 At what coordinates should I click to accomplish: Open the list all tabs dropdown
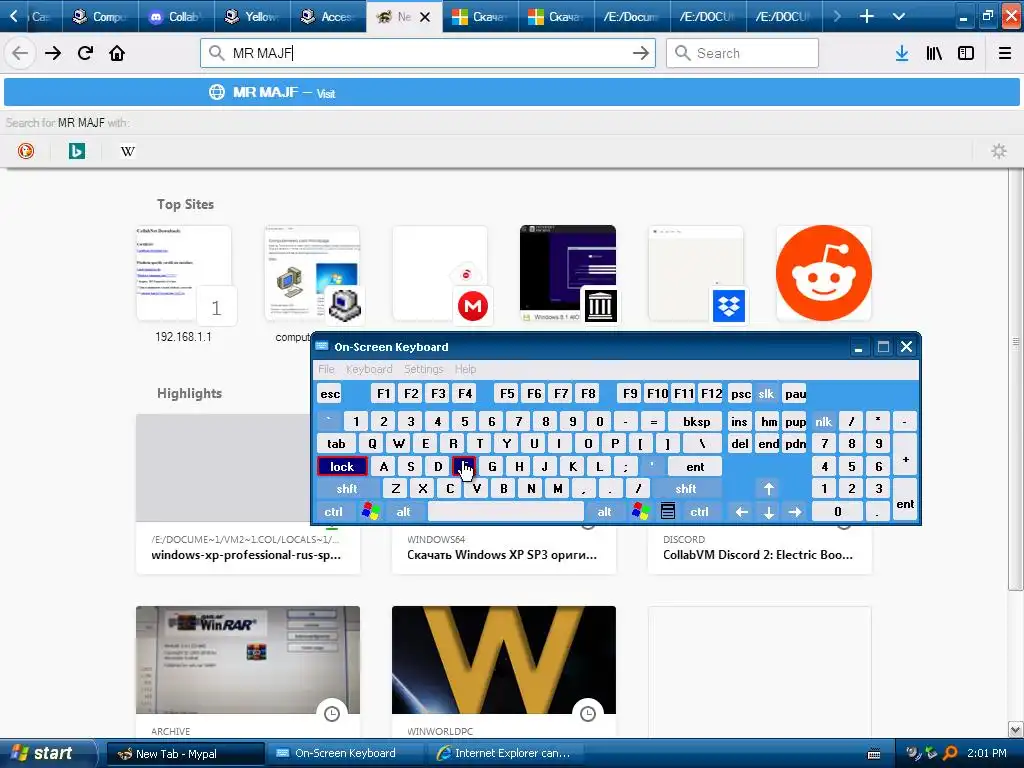pos(899,16)
